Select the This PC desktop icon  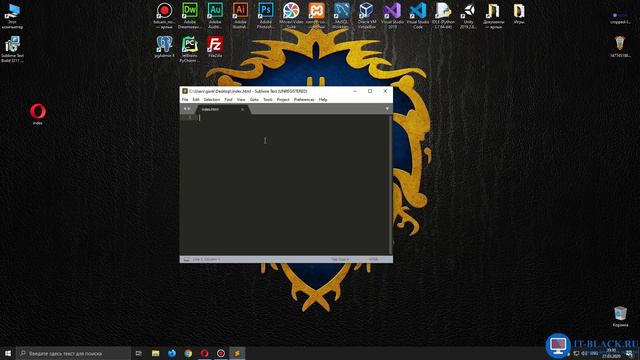click(12, 16)
